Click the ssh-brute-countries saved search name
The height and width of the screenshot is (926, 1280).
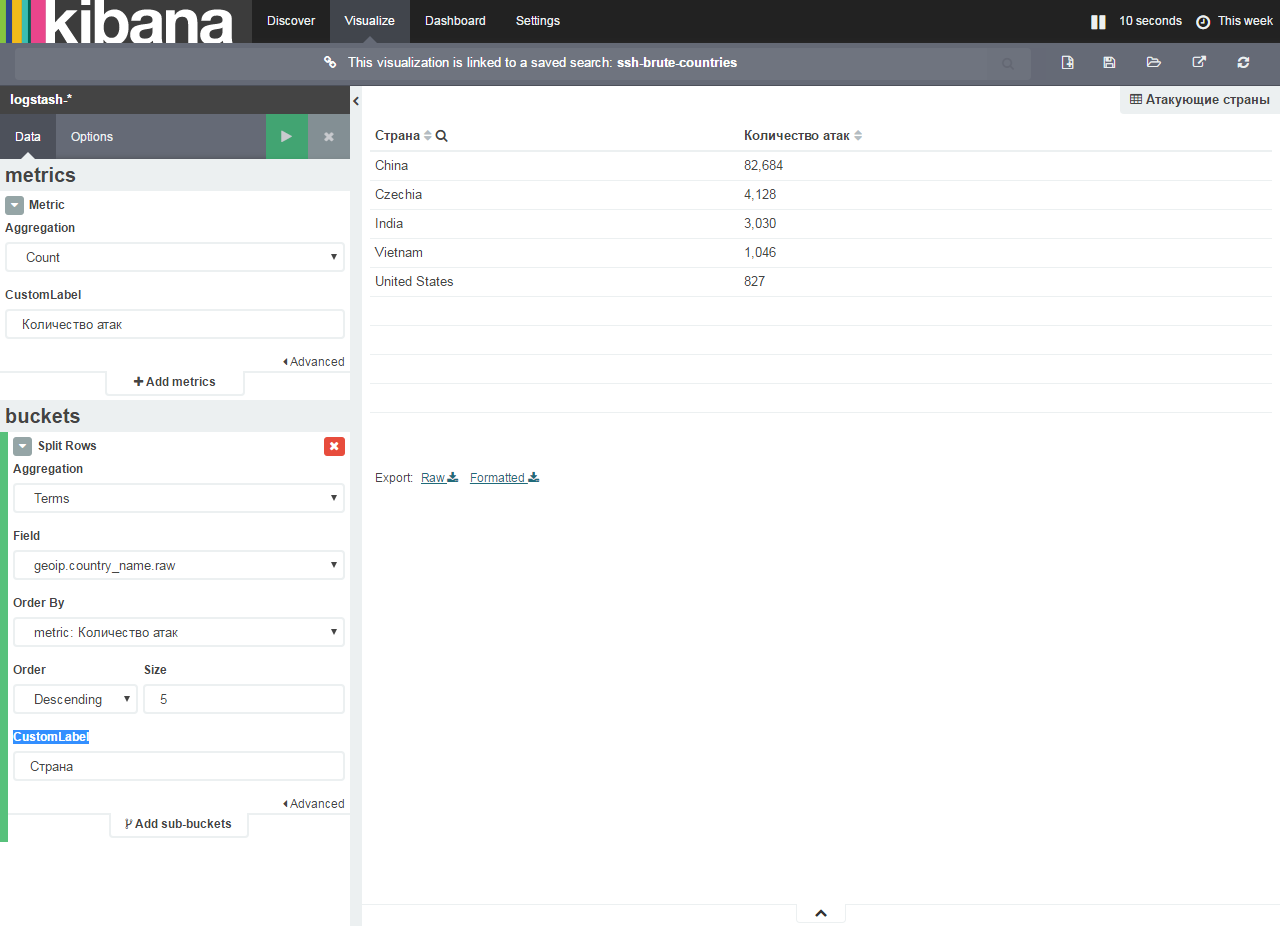pos(677,63)
